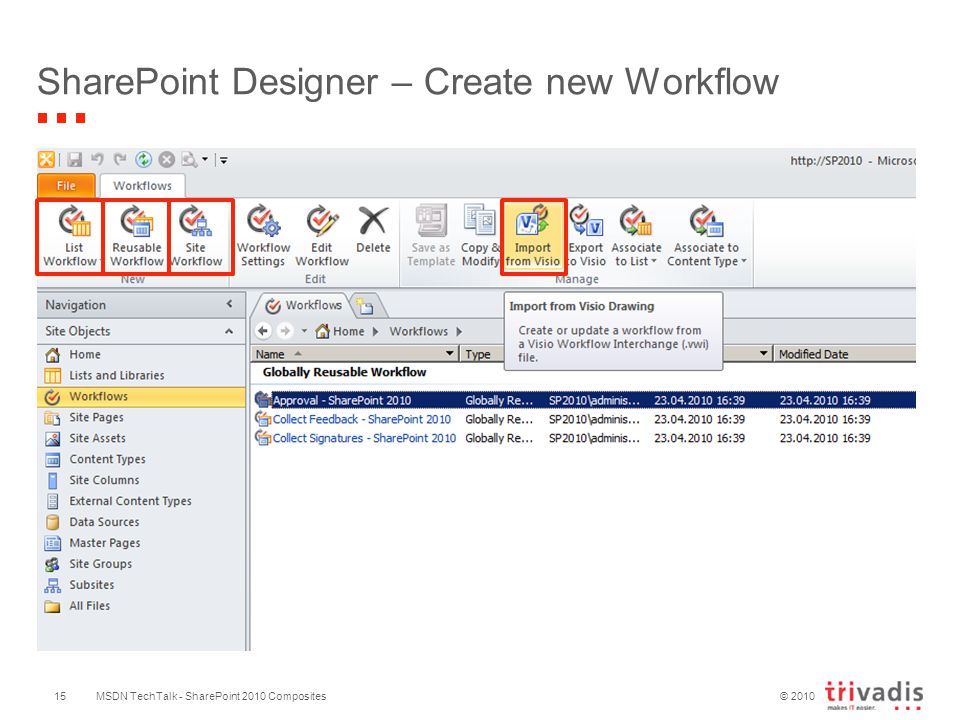Open the new blank document tab
The height and width of the screenshot is (720, 960).
(x=366, y=306)
